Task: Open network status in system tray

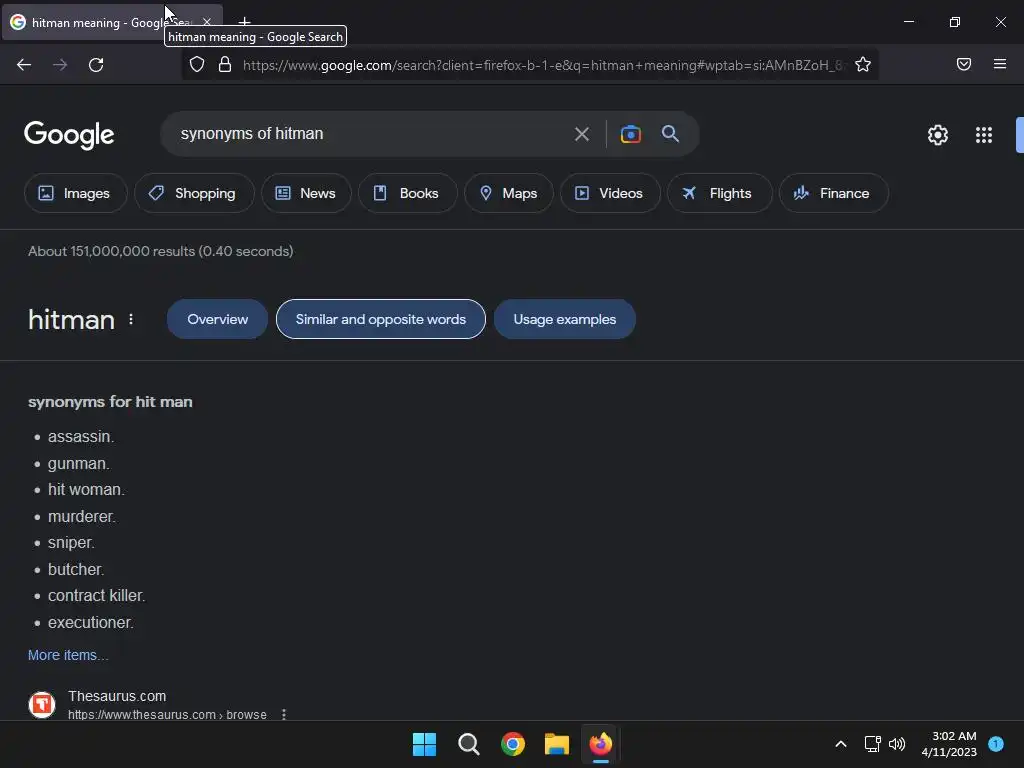Action: pos(872,744)
